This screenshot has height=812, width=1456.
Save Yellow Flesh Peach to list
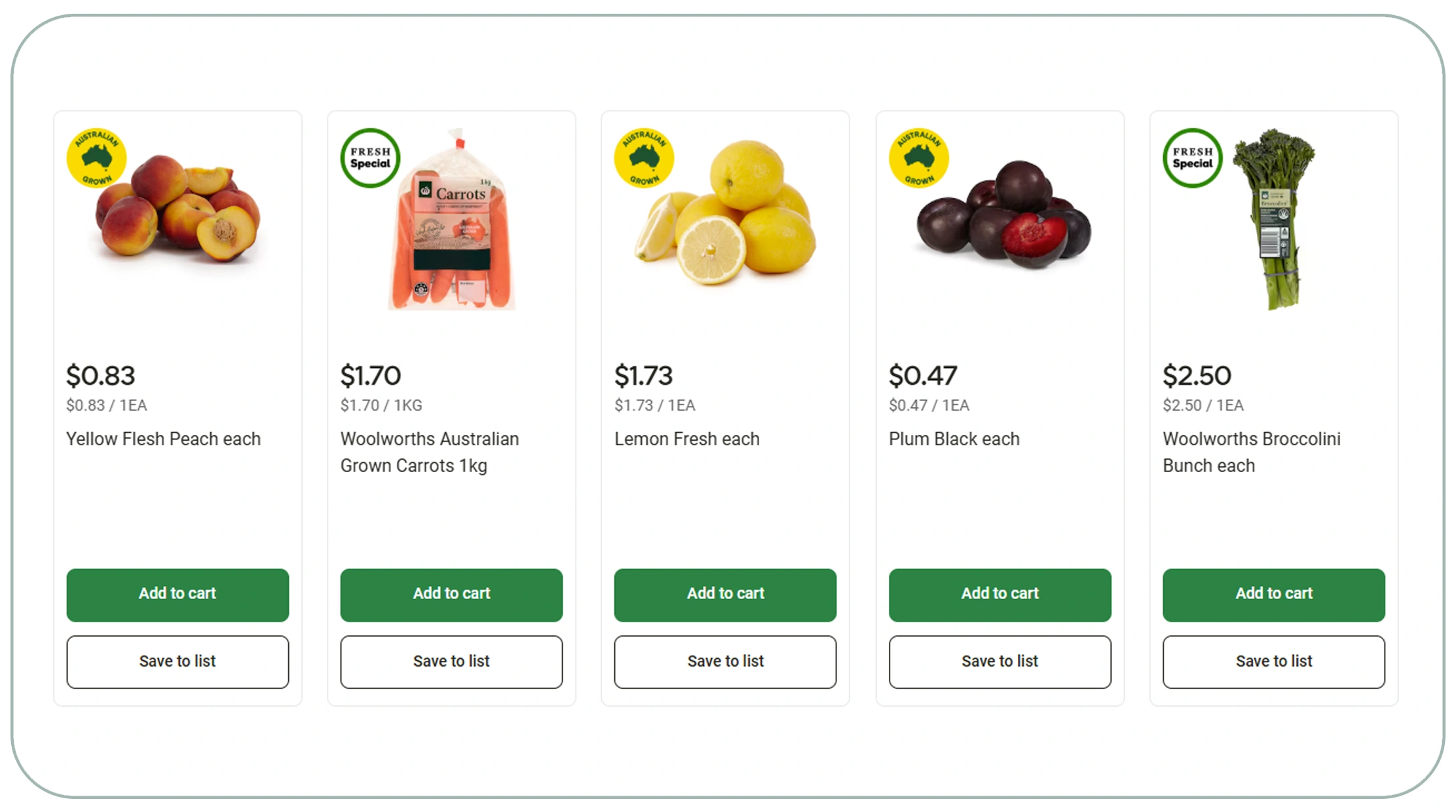click(177, 661)
